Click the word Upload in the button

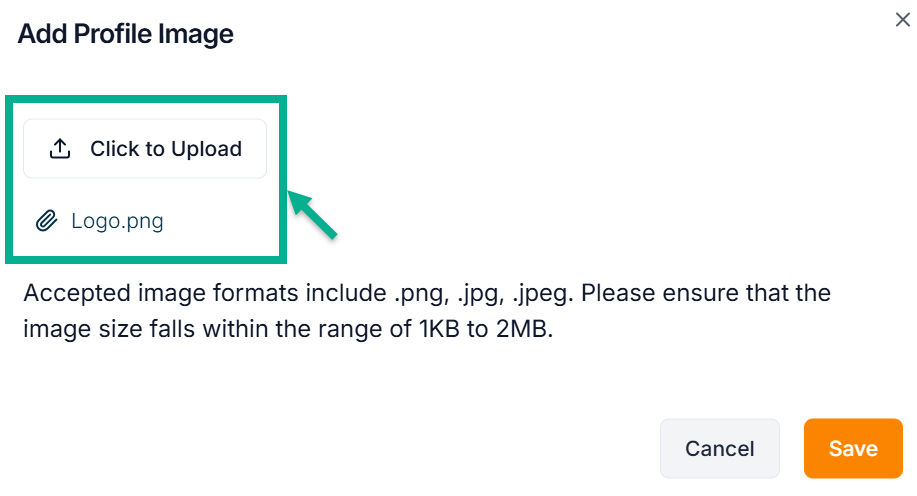tap(206, 149)
